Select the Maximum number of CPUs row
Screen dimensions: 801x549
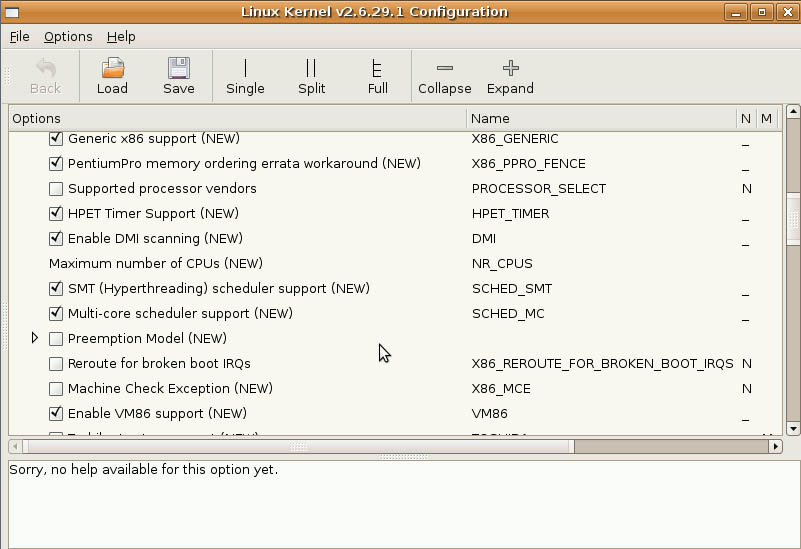[x=155, y=264]
